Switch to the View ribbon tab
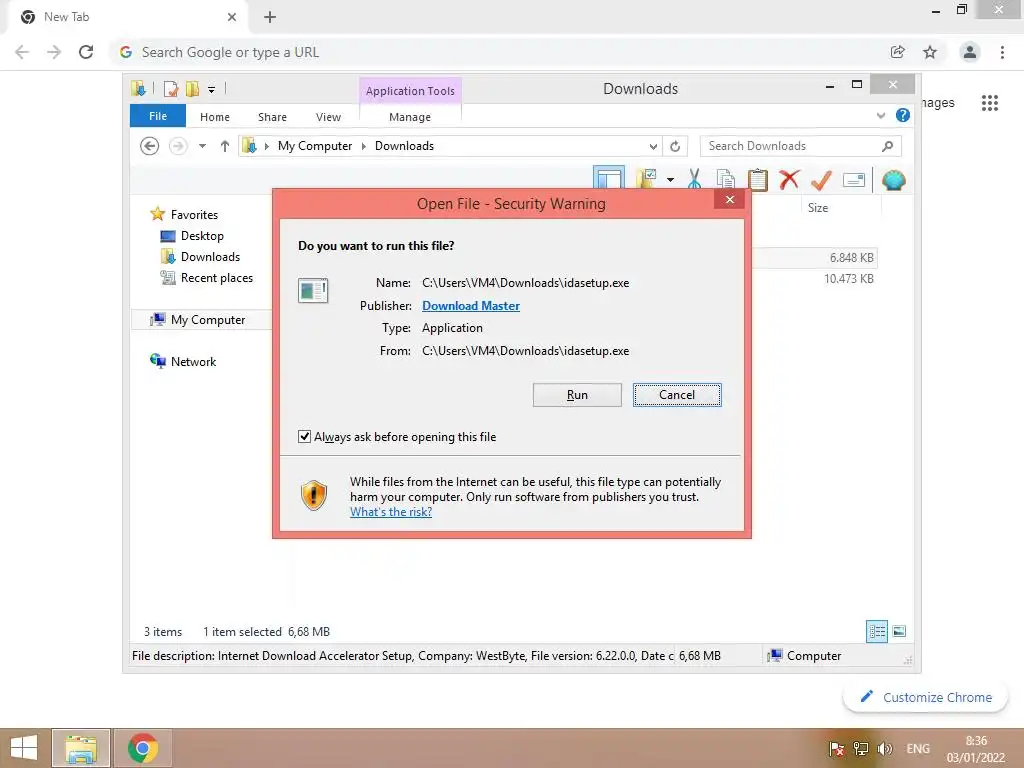The width and height of the screenshot is (1024, 768). click(x=328, y=117)
